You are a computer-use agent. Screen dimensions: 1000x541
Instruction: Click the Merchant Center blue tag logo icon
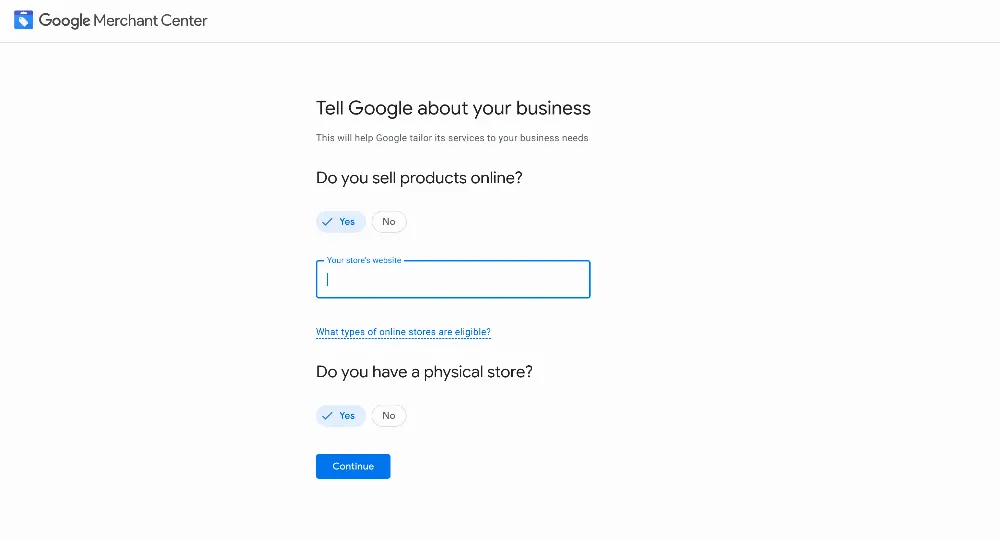24,20
